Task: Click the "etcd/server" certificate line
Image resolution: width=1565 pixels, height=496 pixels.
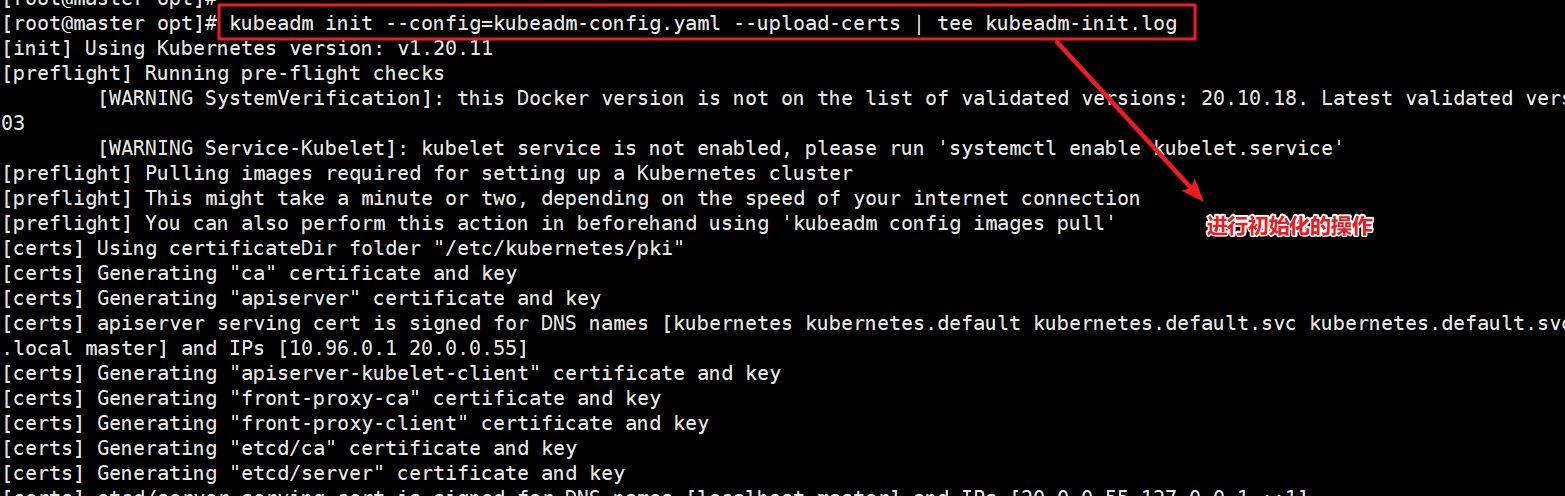Action: [x=314, y=473]
